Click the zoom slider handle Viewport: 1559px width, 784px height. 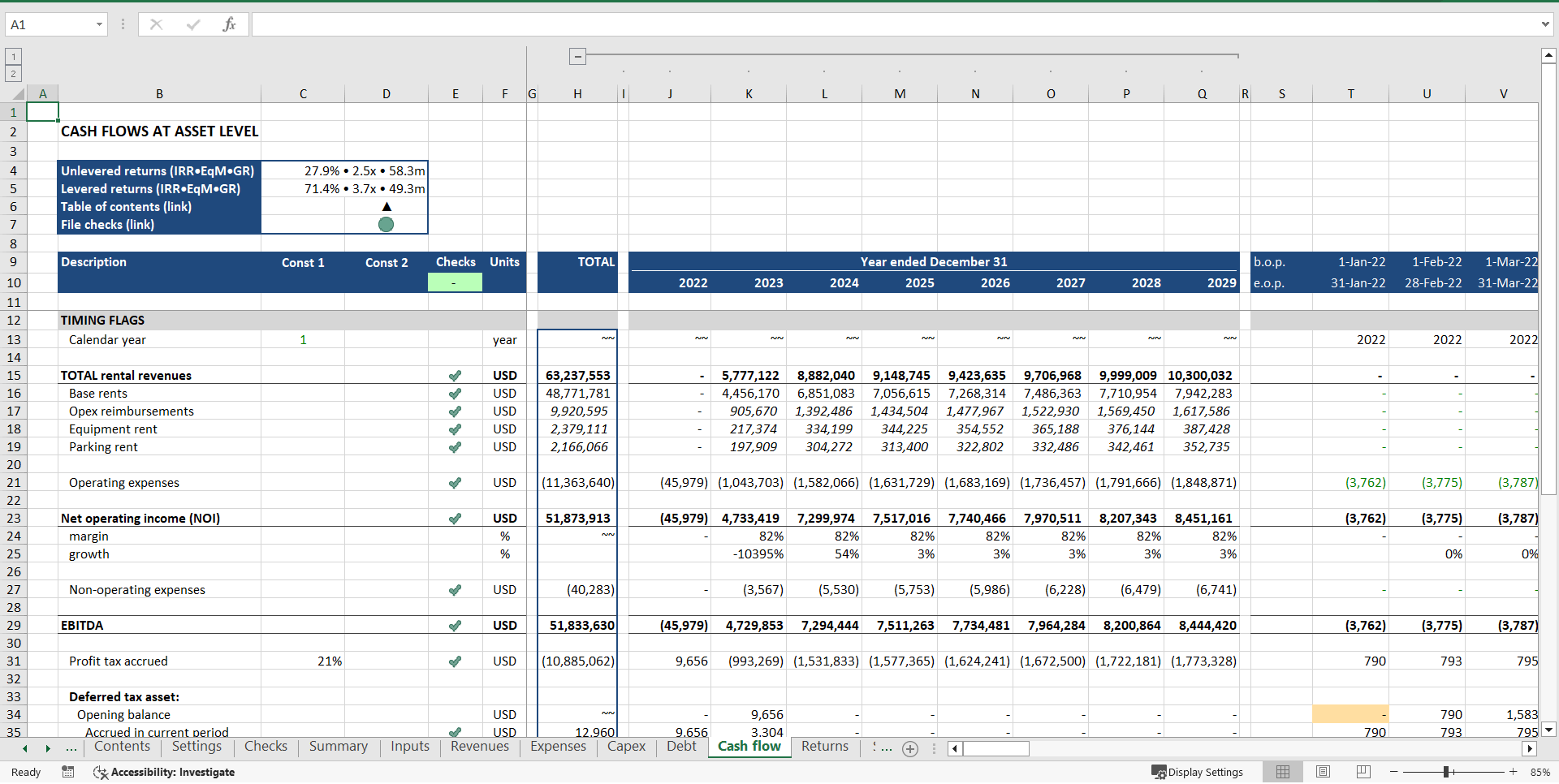(1446, 772)
